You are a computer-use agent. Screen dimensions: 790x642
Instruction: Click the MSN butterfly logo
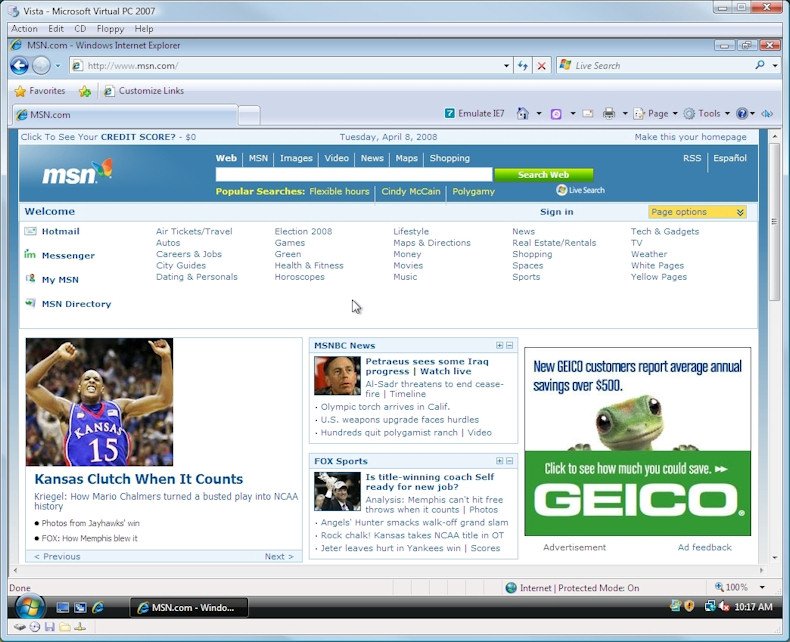pos(77,172)
